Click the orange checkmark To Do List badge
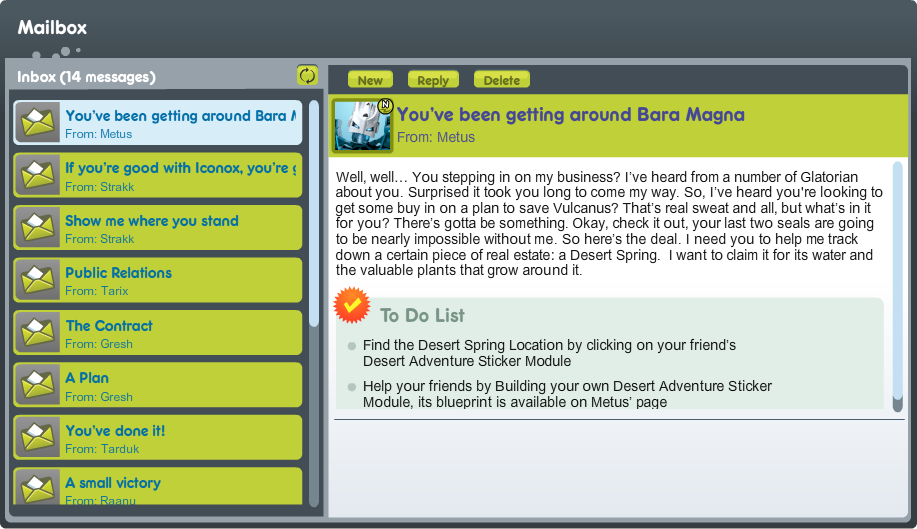Viewport: 917px width, 529px height. (352, 305)
